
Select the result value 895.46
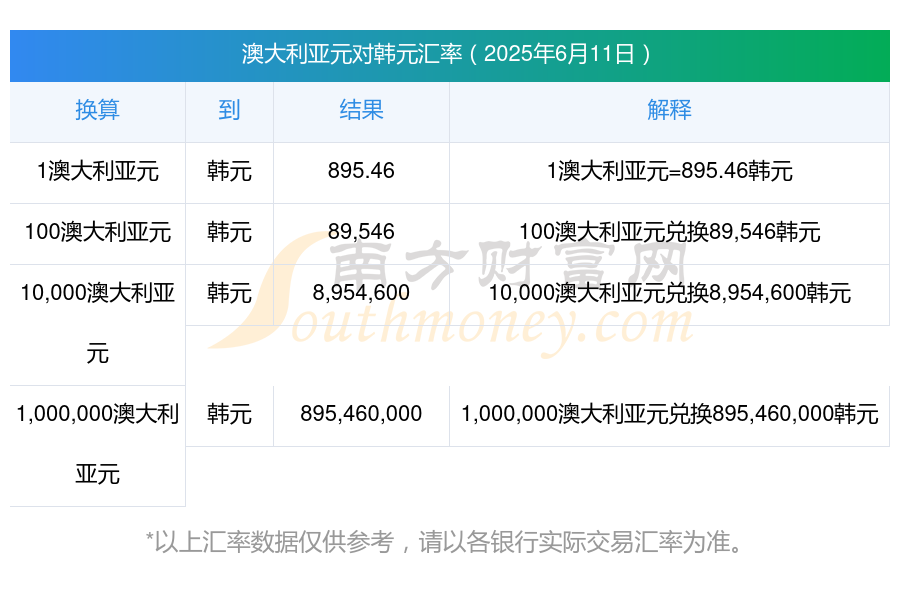click(x=361, y=171)
